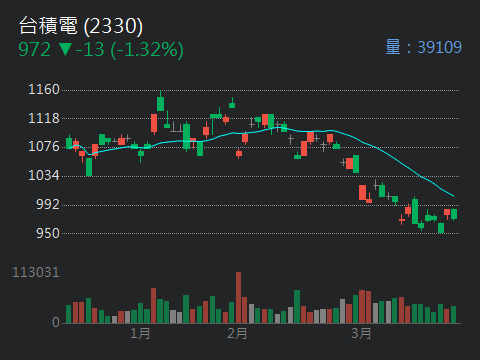Click the tallest red volume bar

click(x=238, y=298)
